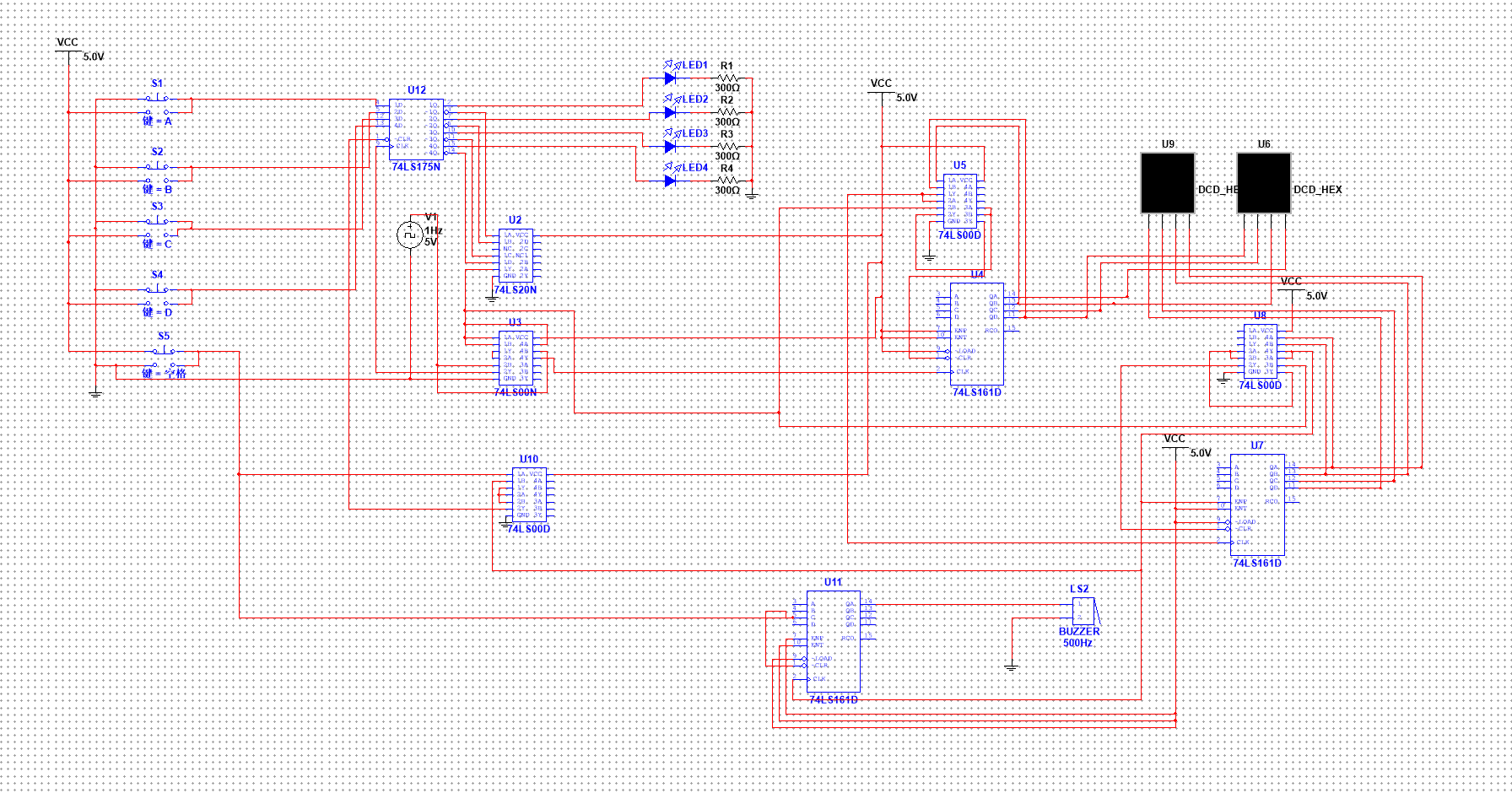
Task: Select the U2 74LS20N NAND chip
Action: [516, 256]
